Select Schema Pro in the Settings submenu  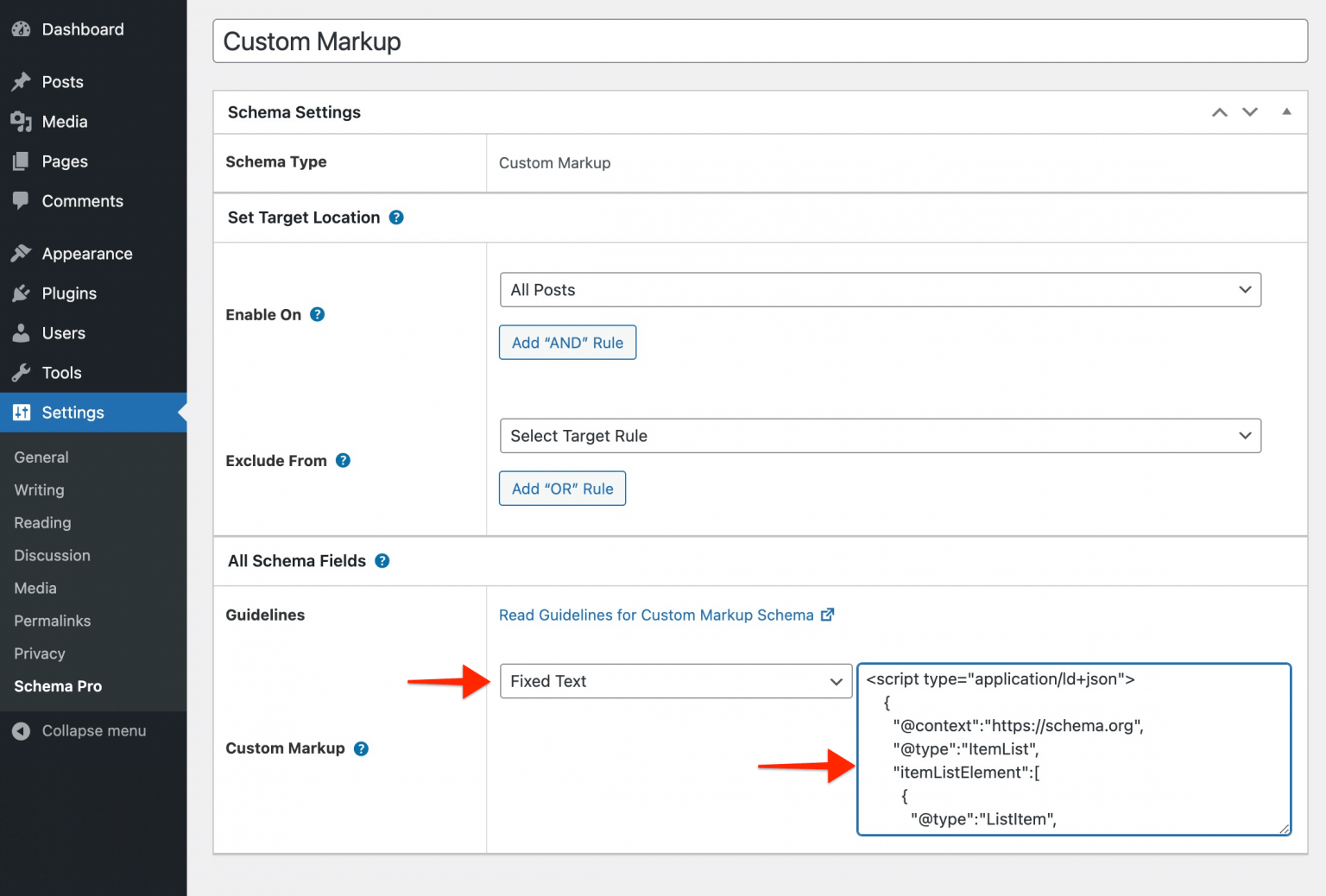tap(57, 686)
